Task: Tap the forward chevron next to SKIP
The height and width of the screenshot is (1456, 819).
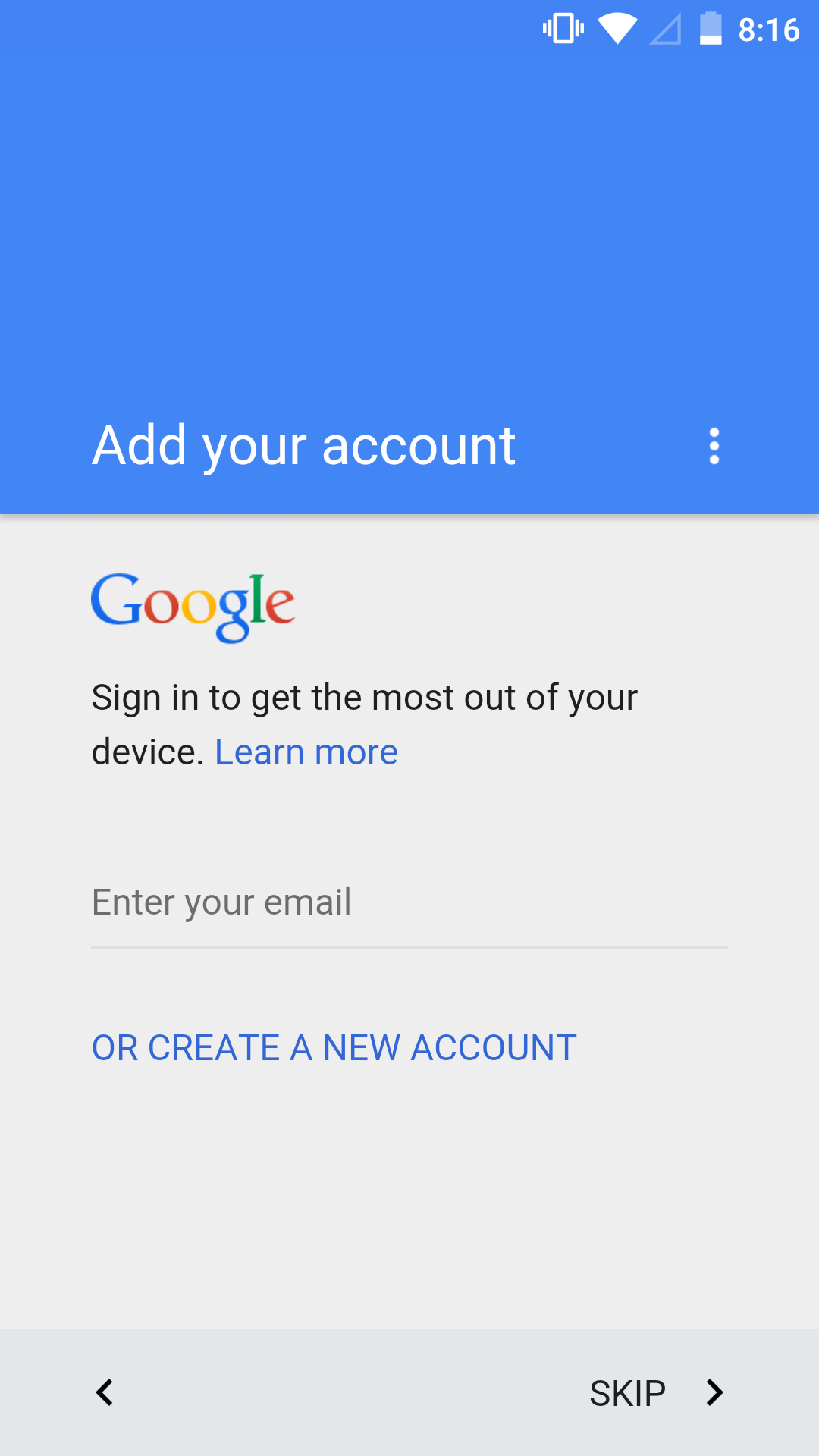Action: click(714, 1392)
